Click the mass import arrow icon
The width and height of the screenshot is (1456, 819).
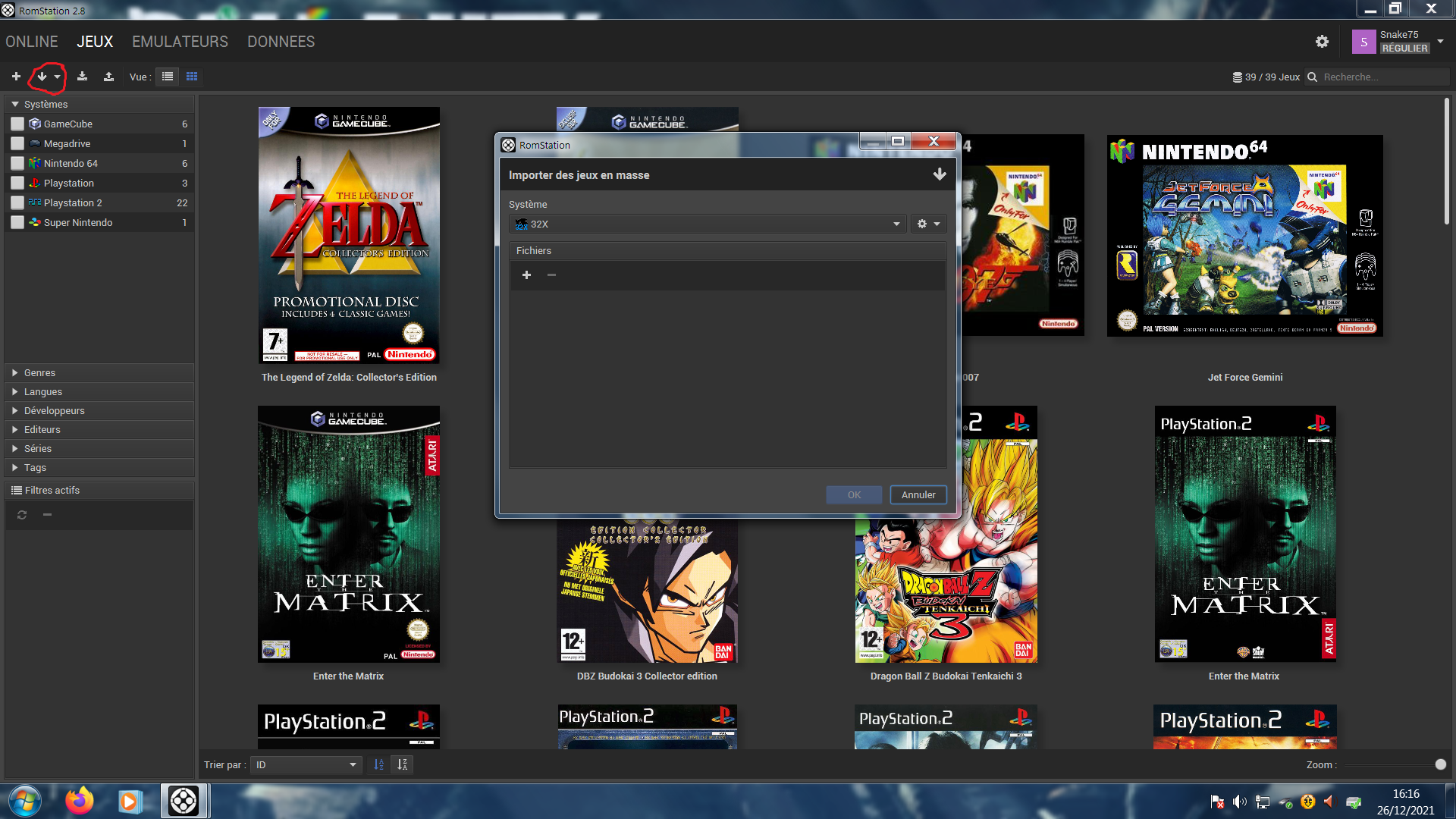click(42, 77)
